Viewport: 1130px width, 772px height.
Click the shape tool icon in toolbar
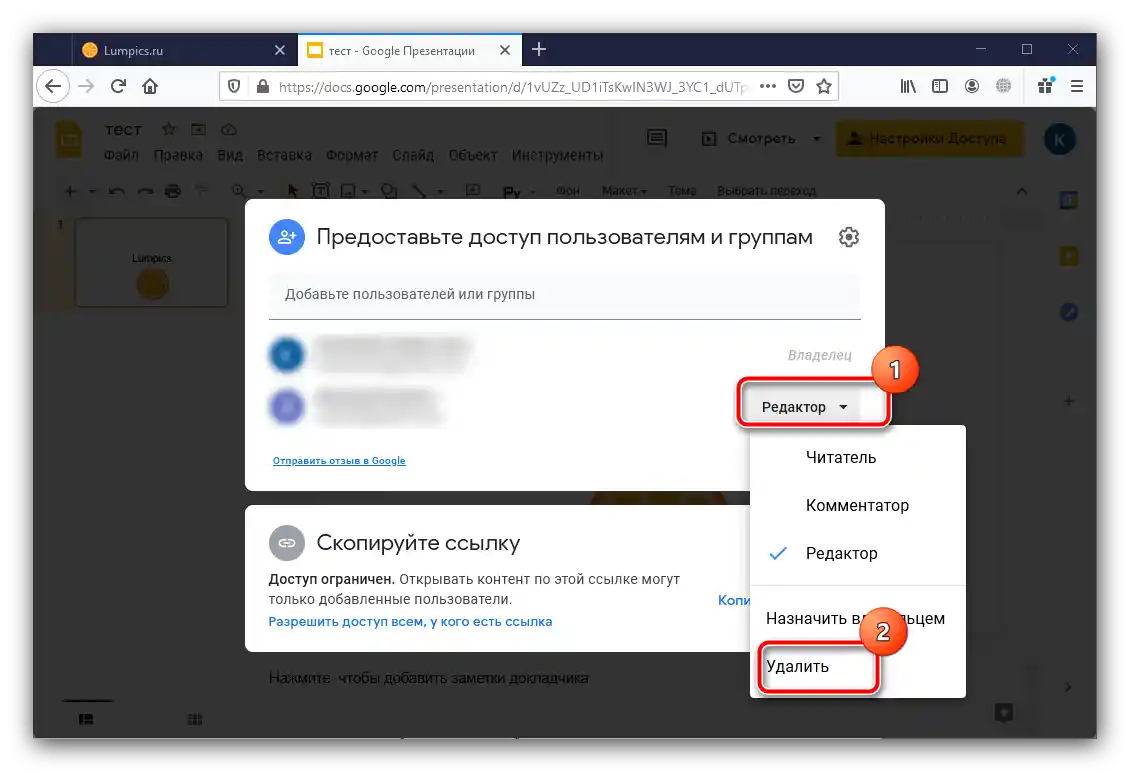coord(389,191)
